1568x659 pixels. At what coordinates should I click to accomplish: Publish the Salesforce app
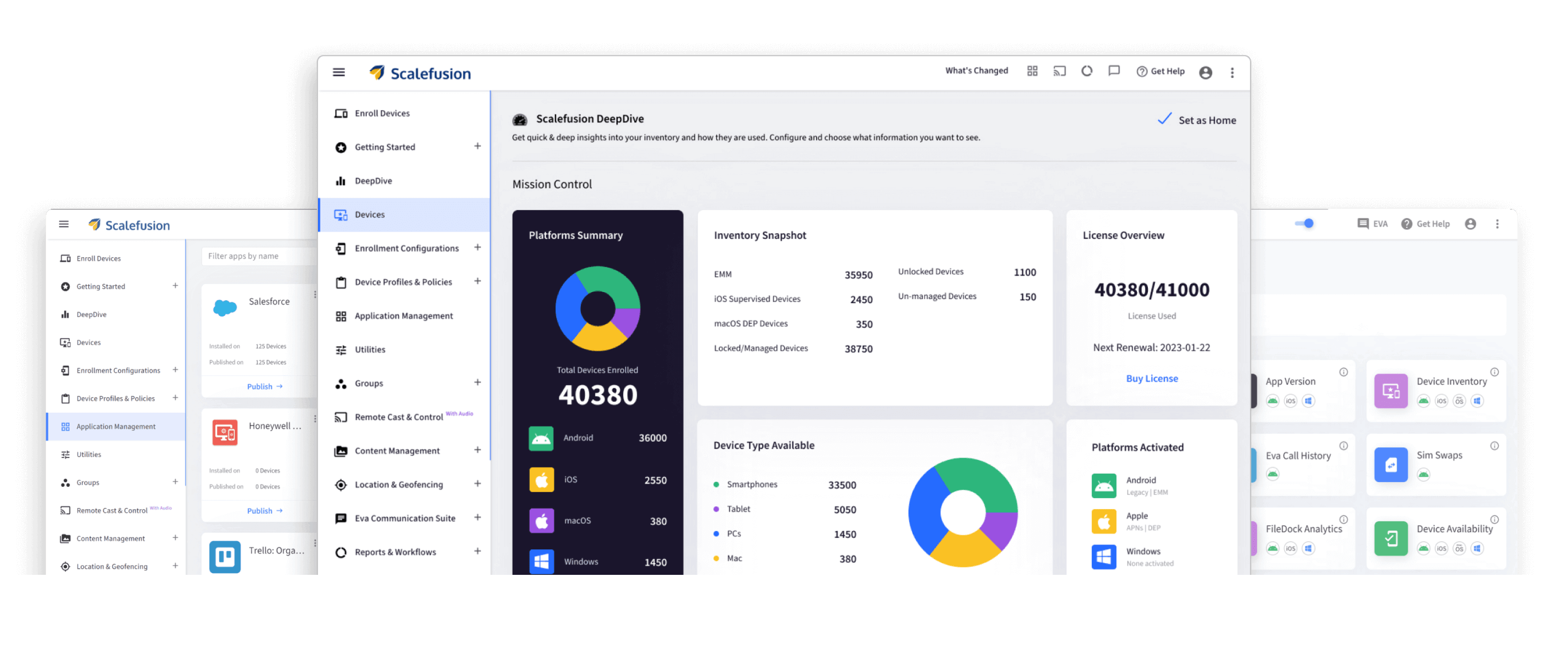tap(263, 386)
